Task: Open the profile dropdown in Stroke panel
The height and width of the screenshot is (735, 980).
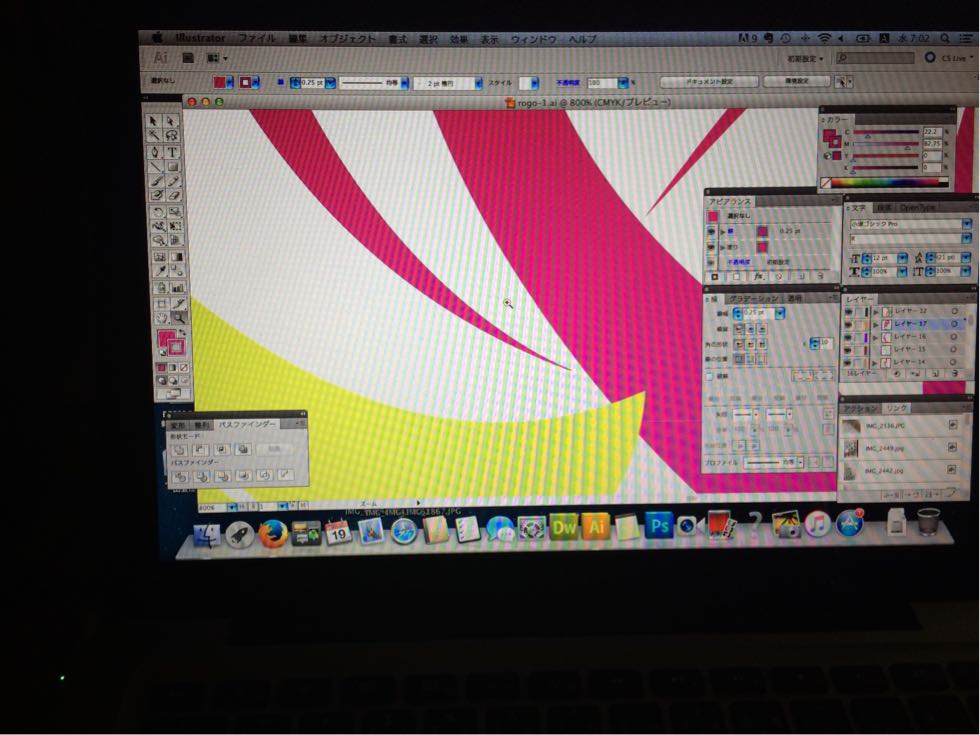Action: (799, 462)
